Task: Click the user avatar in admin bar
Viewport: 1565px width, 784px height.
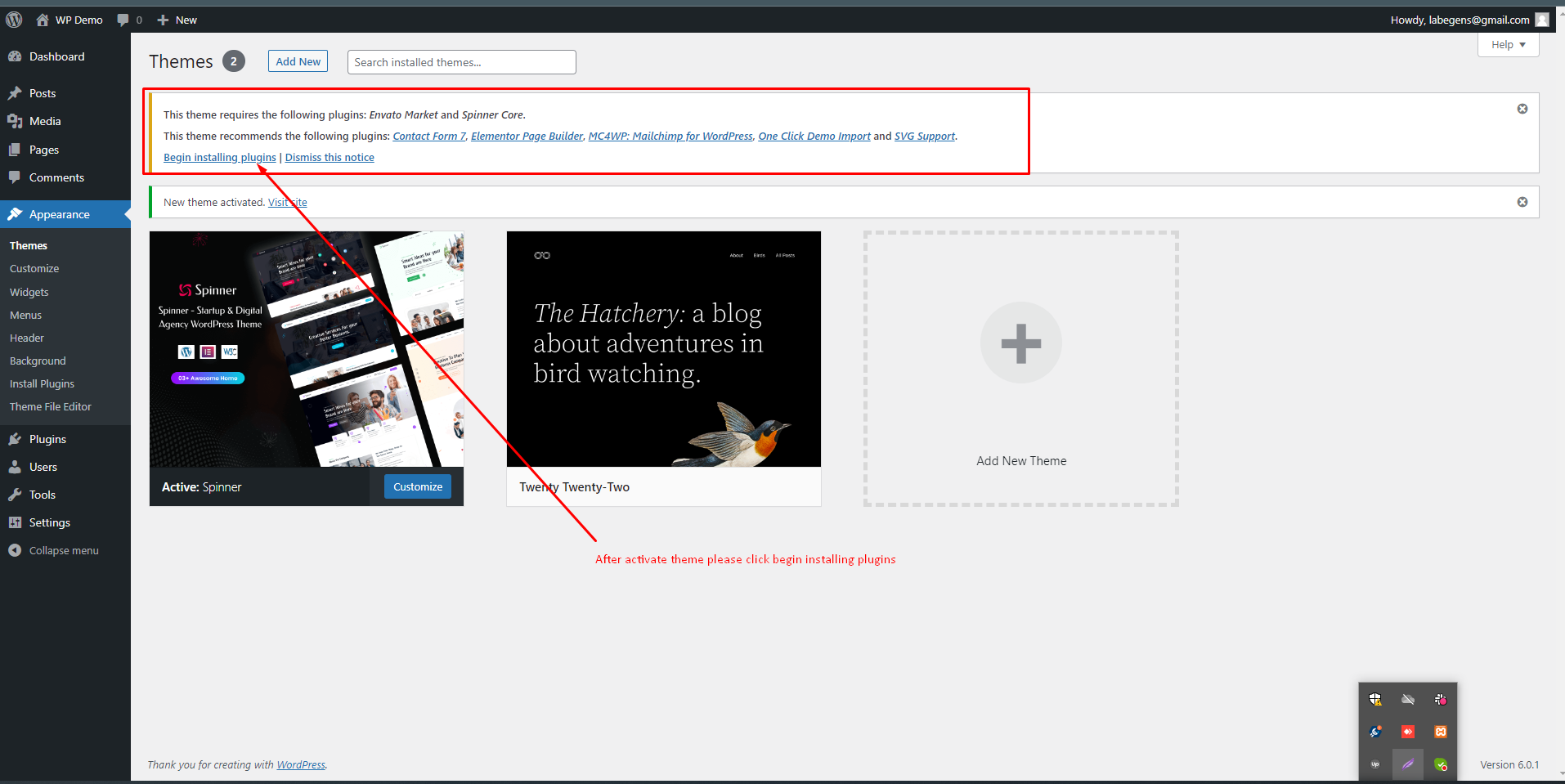Action: [1542, 20]
